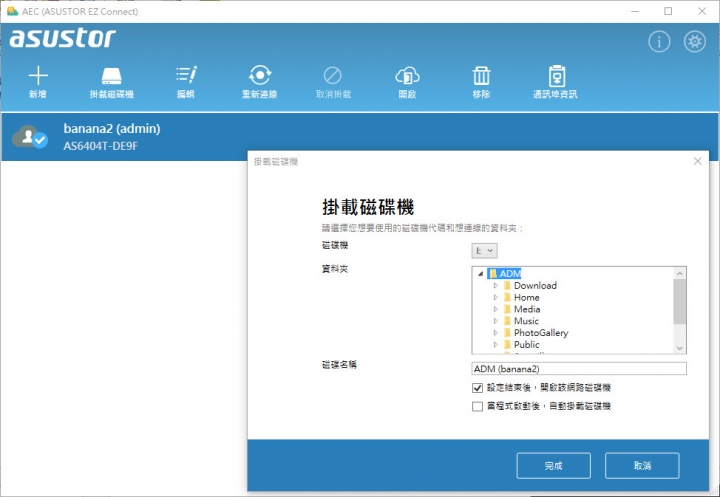Expand the Download folder node

coord(495,286)
